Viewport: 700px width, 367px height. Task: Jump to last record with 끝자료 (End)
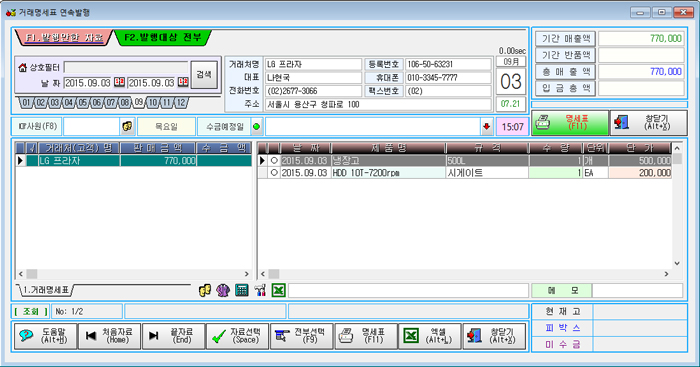coord(173,336)
